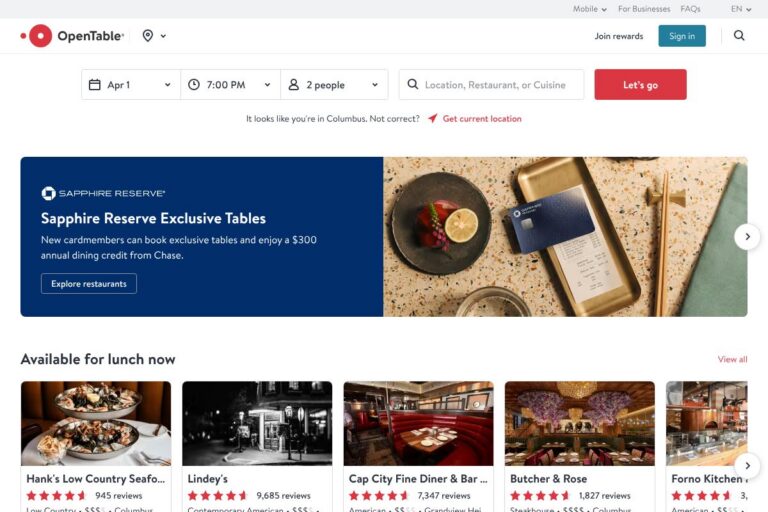768x512 pixels.
Task: Click the person icon for party size
Action: [294, 85]
